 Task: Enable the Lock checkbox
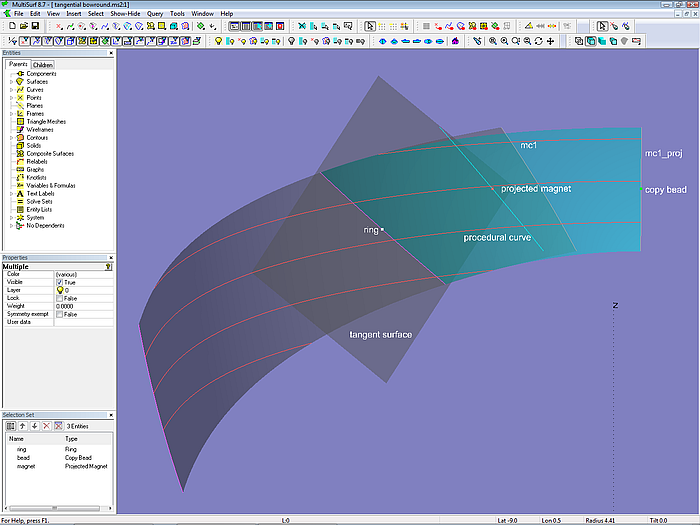click(x=60, y=298)
